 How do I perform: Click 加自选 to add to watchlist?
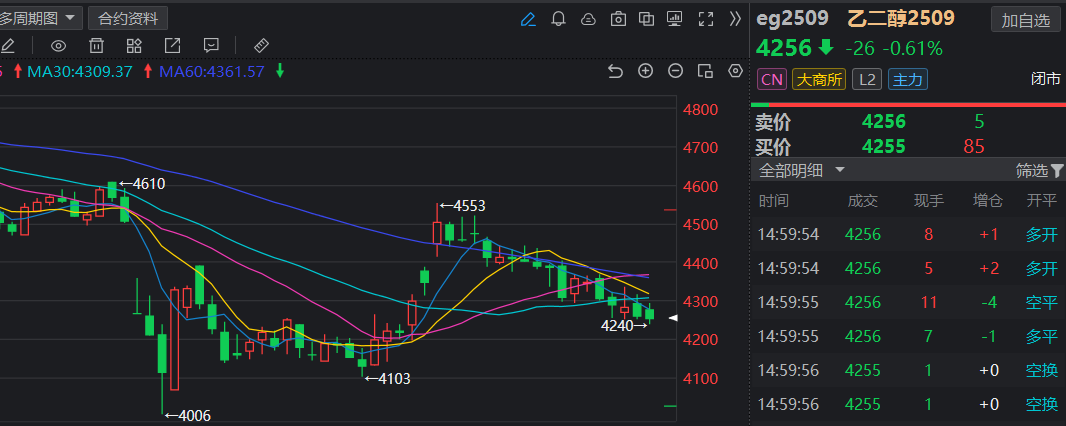click(1025, 19)
